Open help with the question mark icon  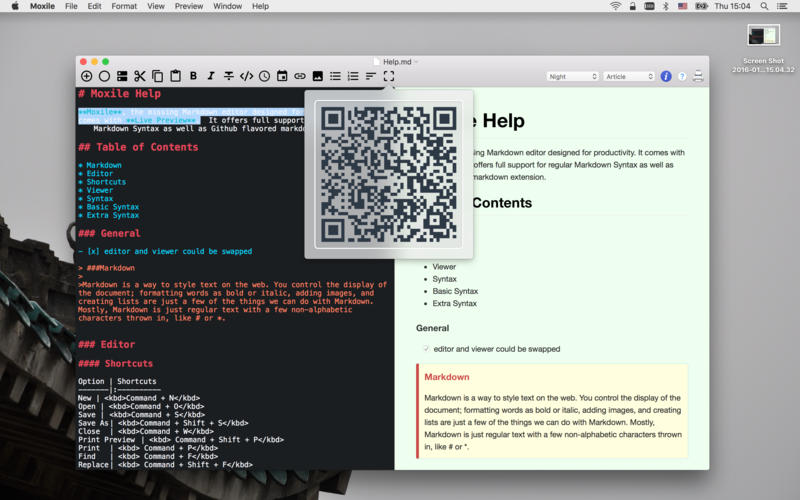point(682,77)
